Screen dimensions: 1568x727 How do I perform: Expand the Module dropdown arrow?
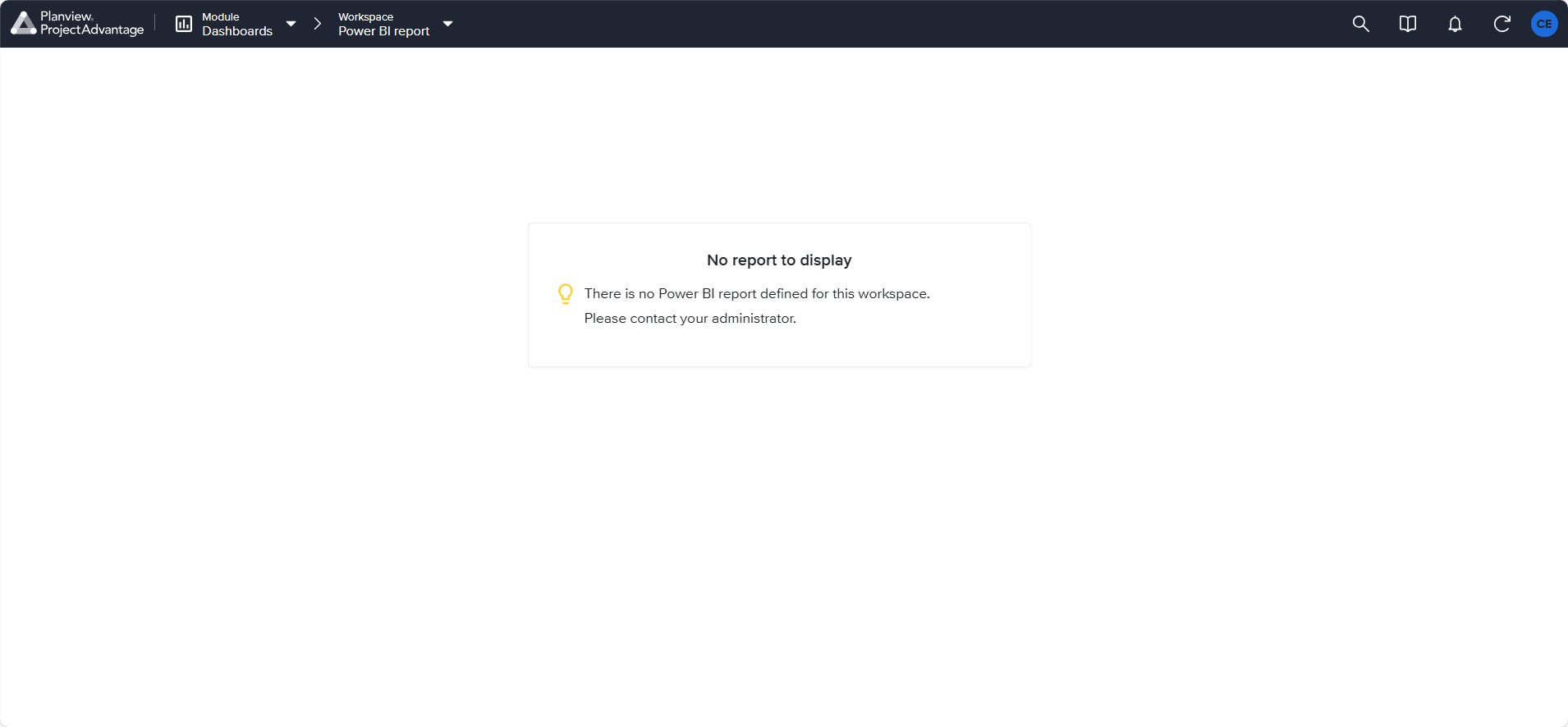coord(291,24)
